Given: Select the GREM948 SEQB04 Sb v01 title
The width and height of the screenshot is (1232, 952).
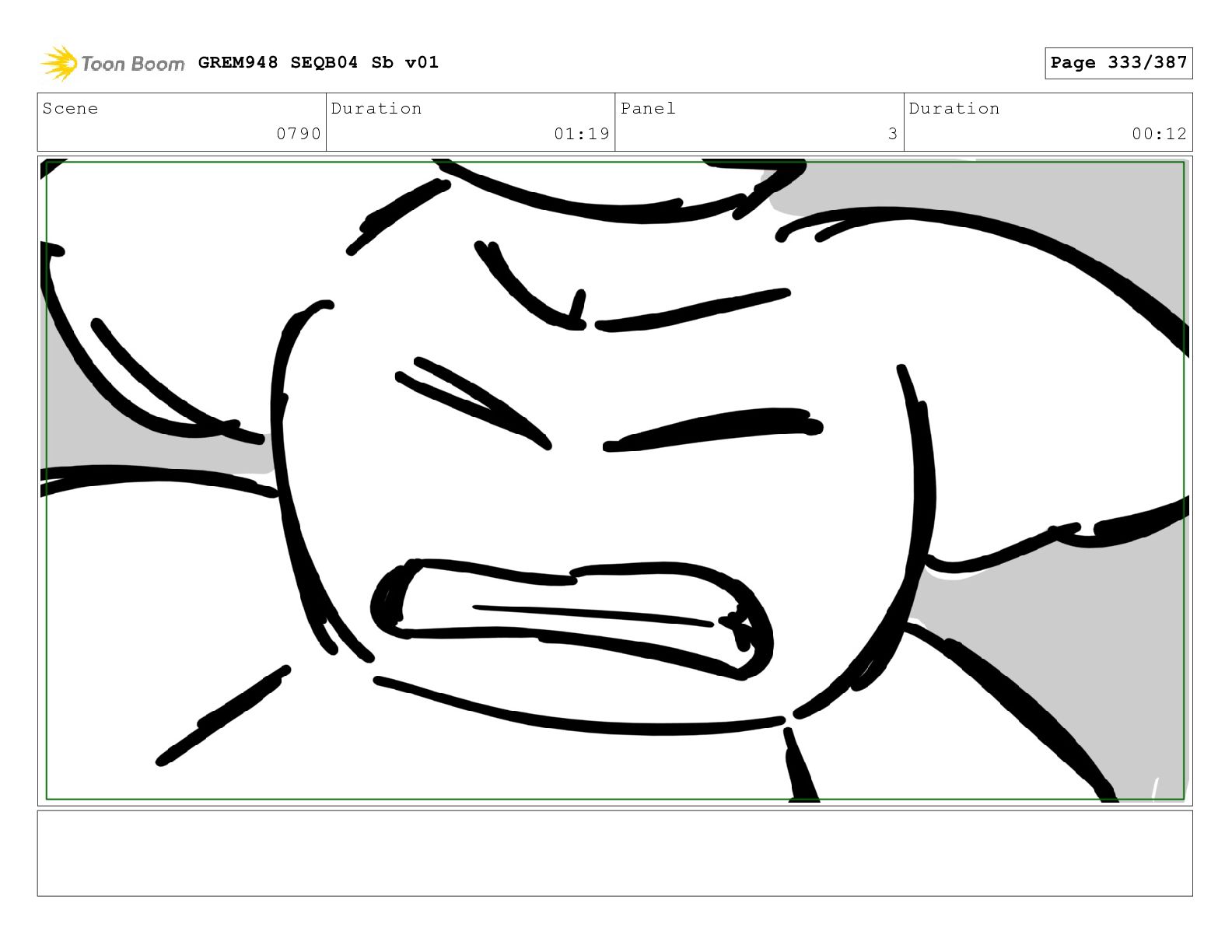Looking at the screenshot, I should click(x=318, y=62).
